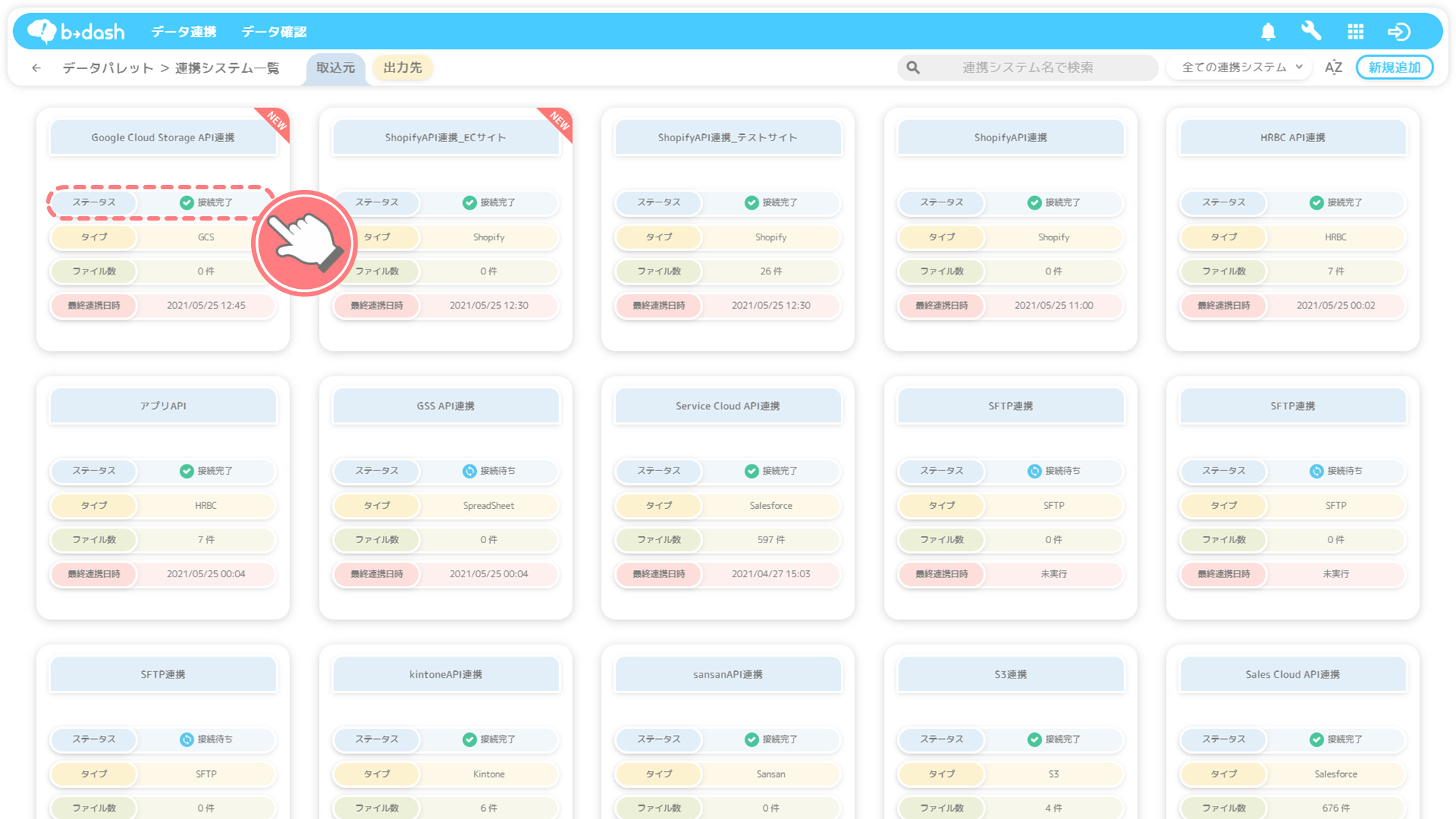
Task: Open the notifications bell
Action: 1268,31
